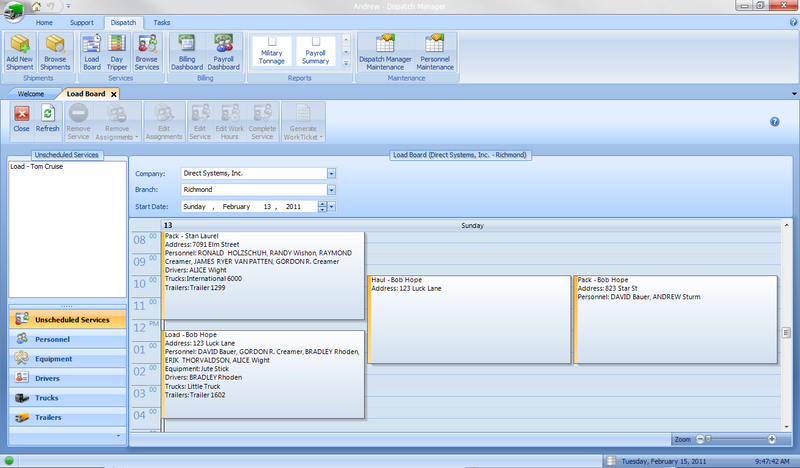
Task: Select the Pack - Bob Hope appointment
Action: (676, 319)
